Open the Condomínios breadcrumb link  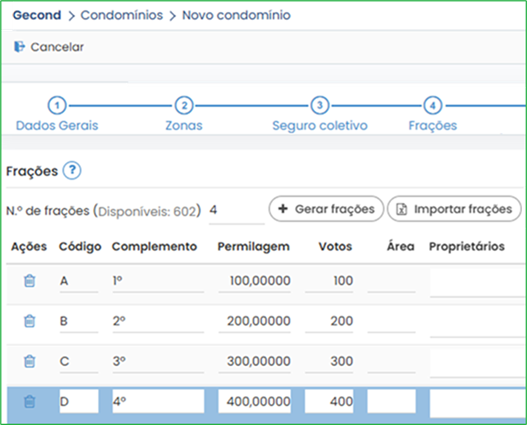122,15
